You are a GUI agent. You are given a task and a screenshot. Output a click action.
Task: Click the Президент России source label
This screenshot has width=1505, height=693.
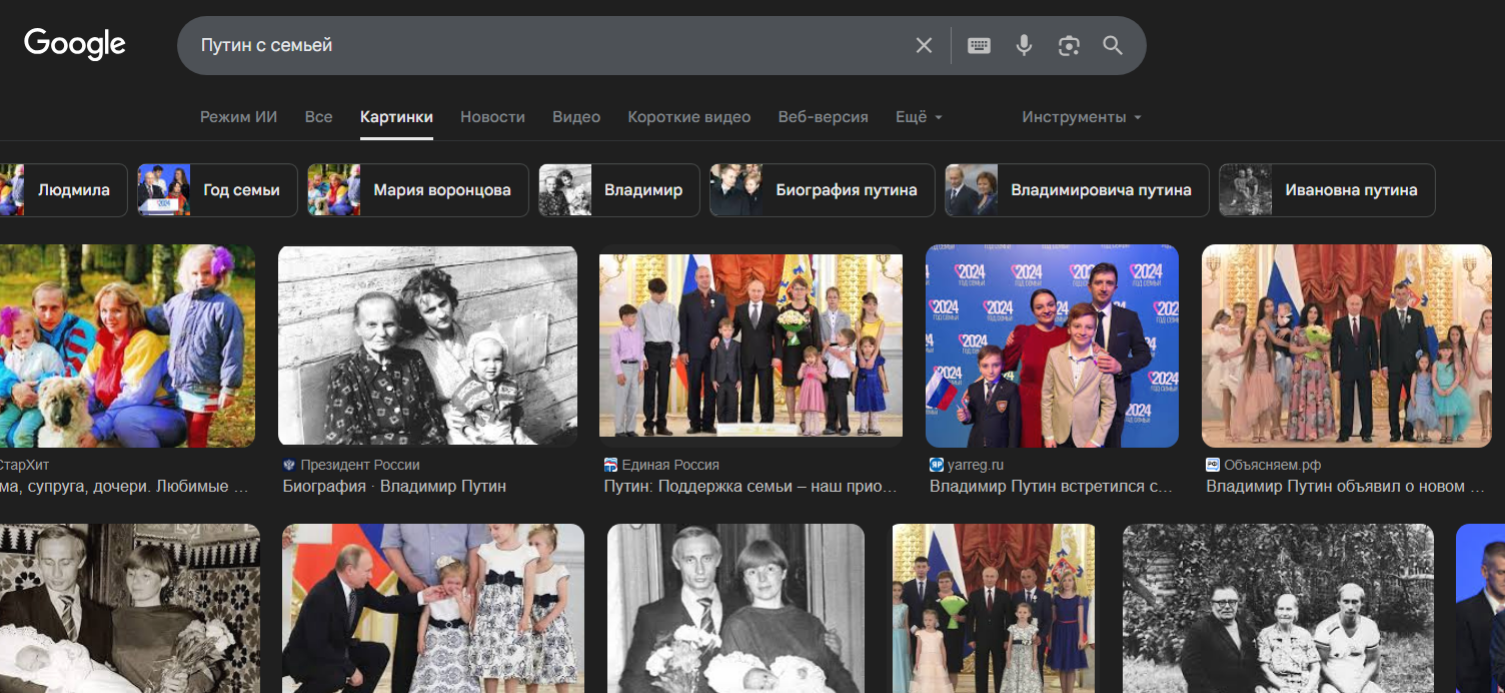pyautogui.click(x=360, y=465)
